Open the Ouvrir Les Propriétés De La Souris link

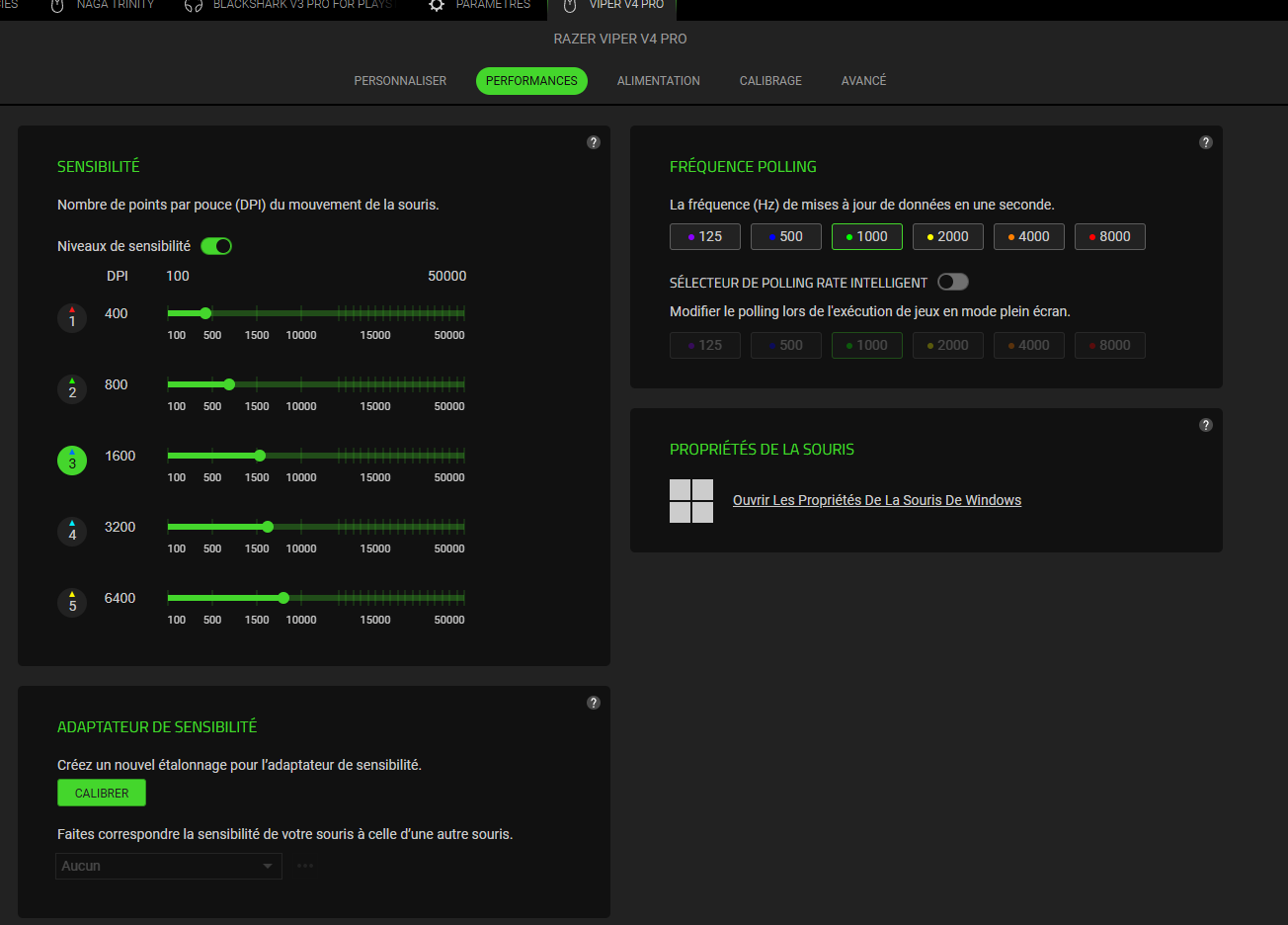click(x=877, y=500)
